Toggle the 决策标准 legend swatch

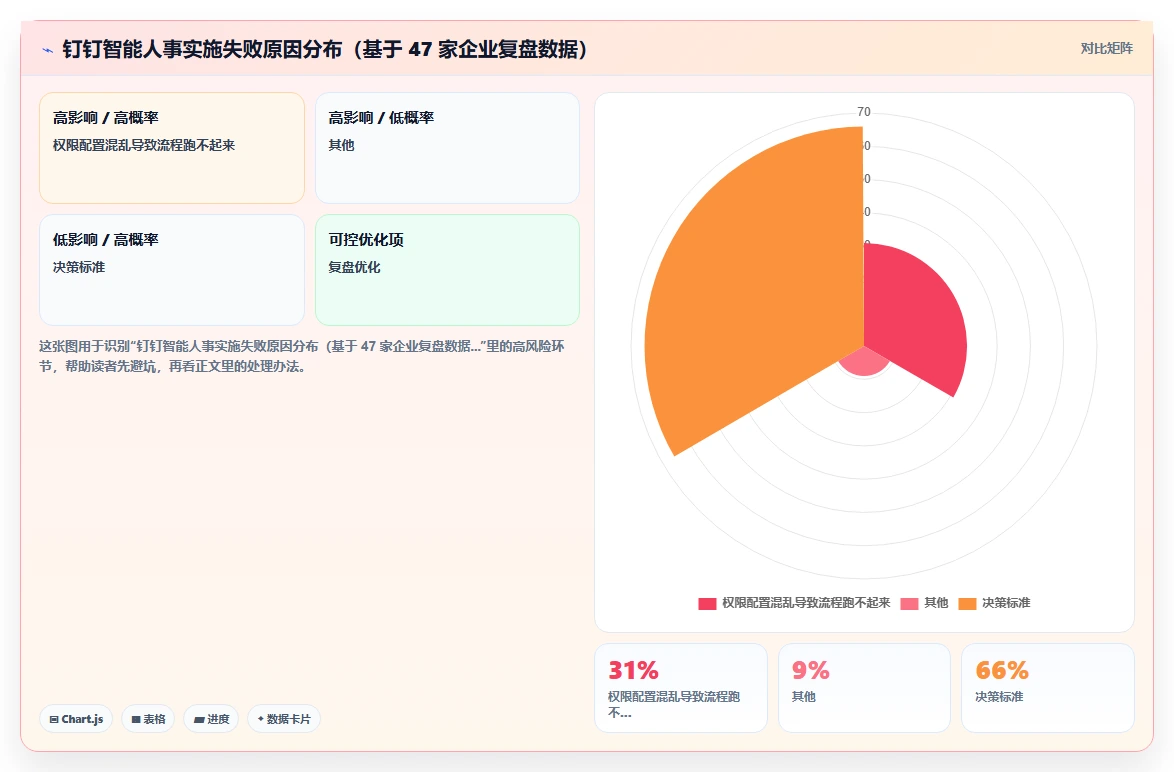(x=967, y=604)
